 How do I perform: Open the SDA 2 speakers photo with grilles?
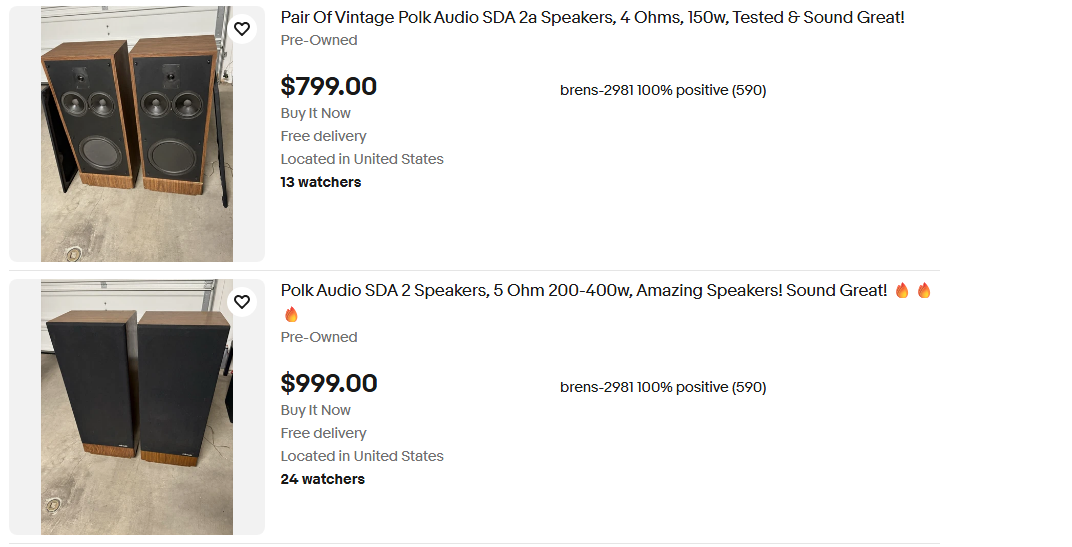(137, 407)
